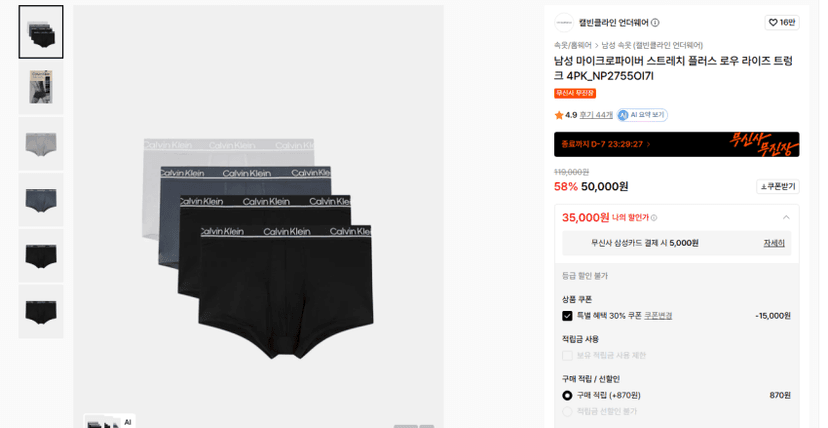Click 자세히 link for 삼성카드 discount
Screen dimensions: 828x428
click(774, 243)
